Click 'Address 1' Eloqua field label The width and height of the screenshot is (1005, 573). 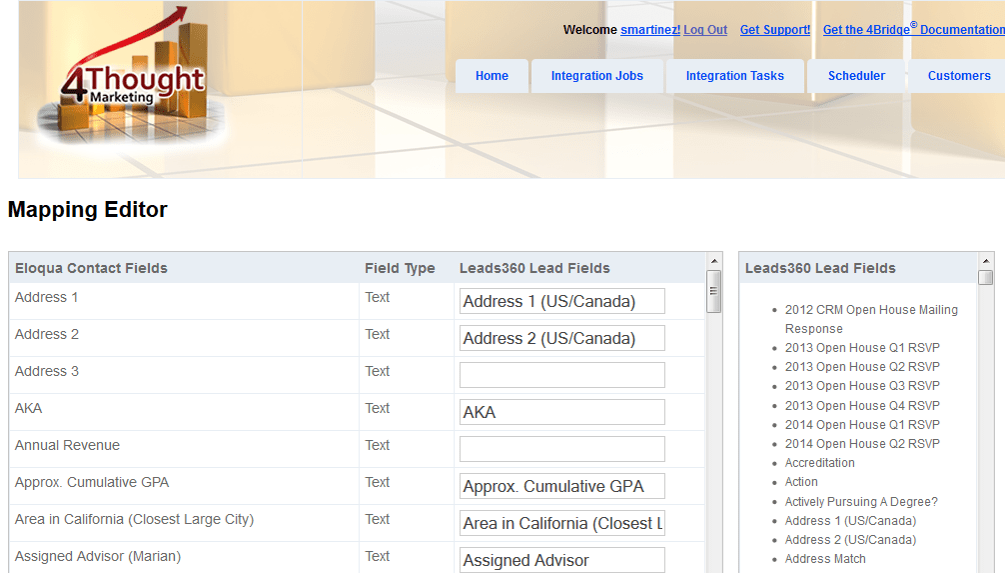coord(46,297)
